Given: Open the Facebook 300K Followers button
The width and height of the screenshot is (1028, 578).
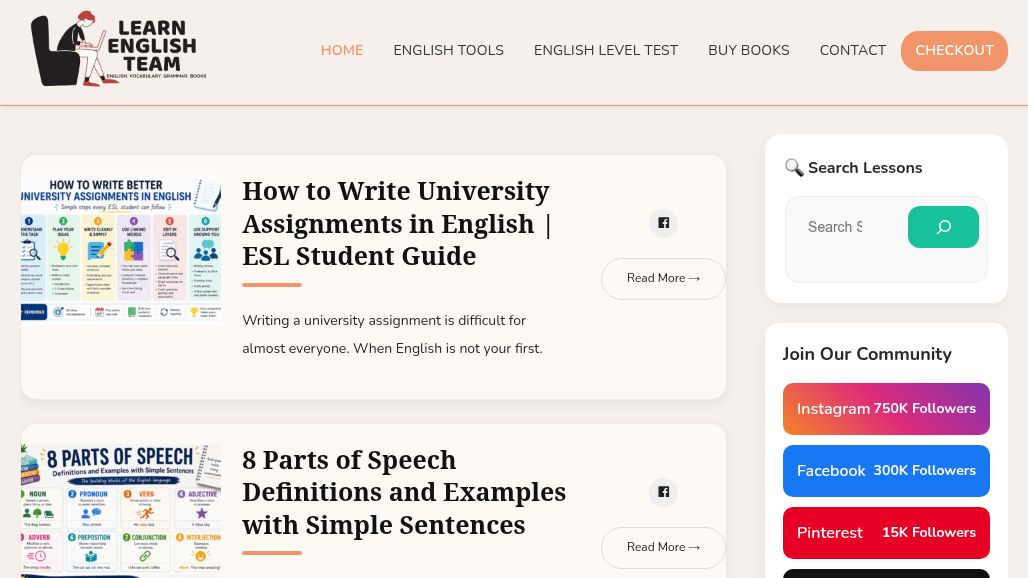Looking at the screenshot, I should pos(886,471).
